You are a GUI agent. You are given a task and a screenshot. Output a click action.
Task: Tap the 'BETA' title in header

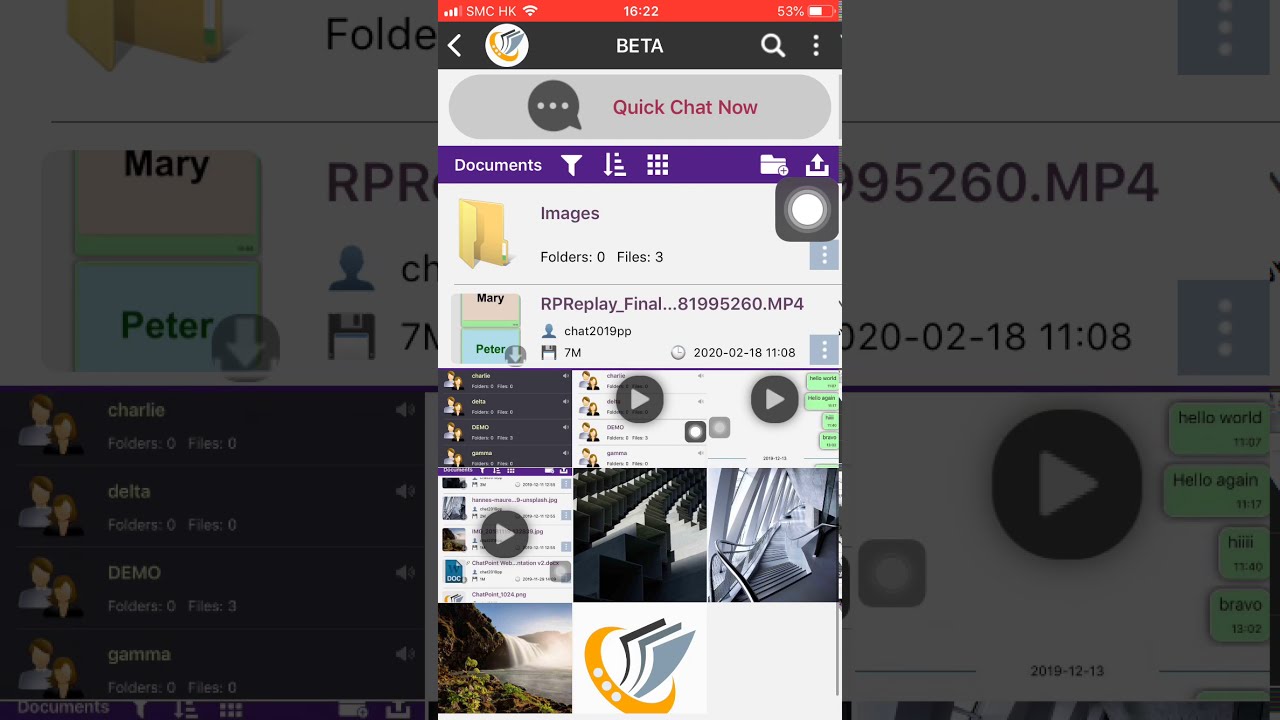[x=640, y=46]
